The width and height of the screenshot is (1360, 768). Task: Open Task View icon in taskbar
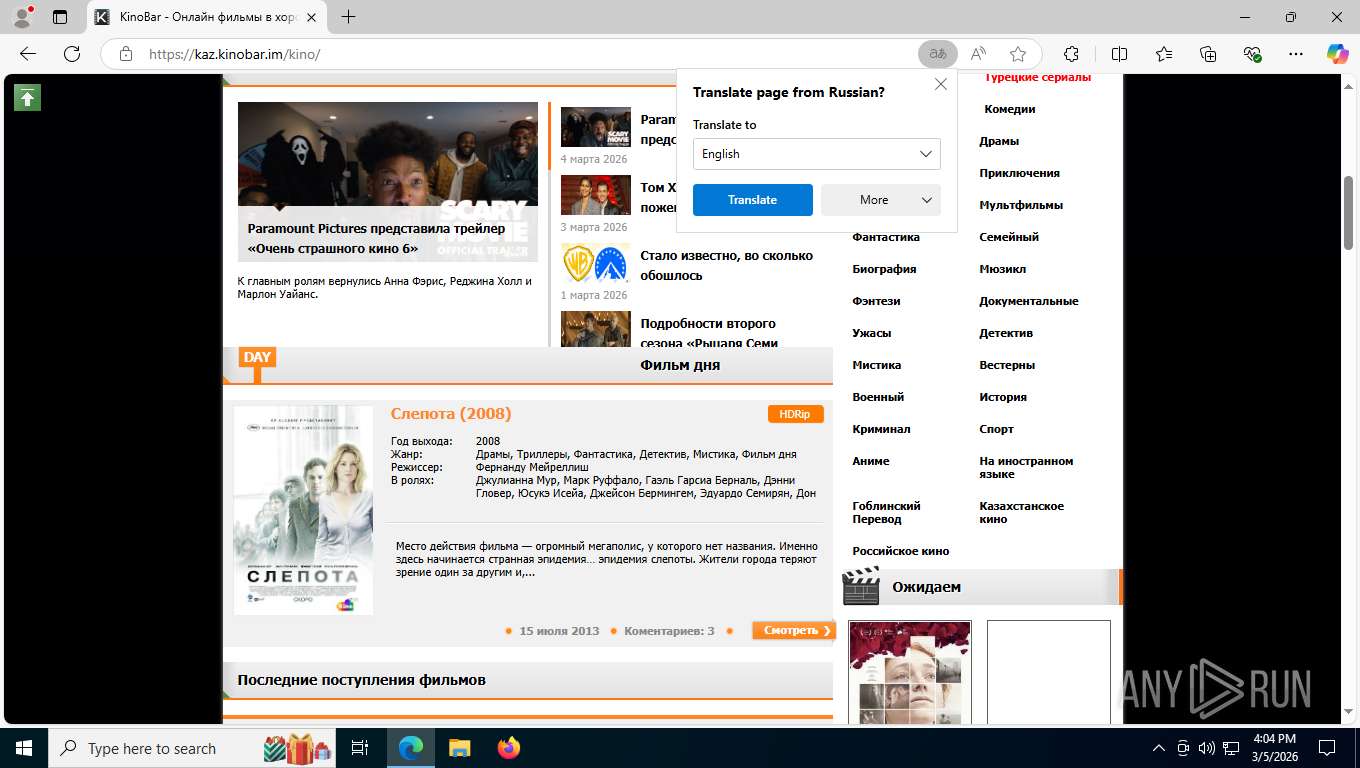[x=360, y=748]
